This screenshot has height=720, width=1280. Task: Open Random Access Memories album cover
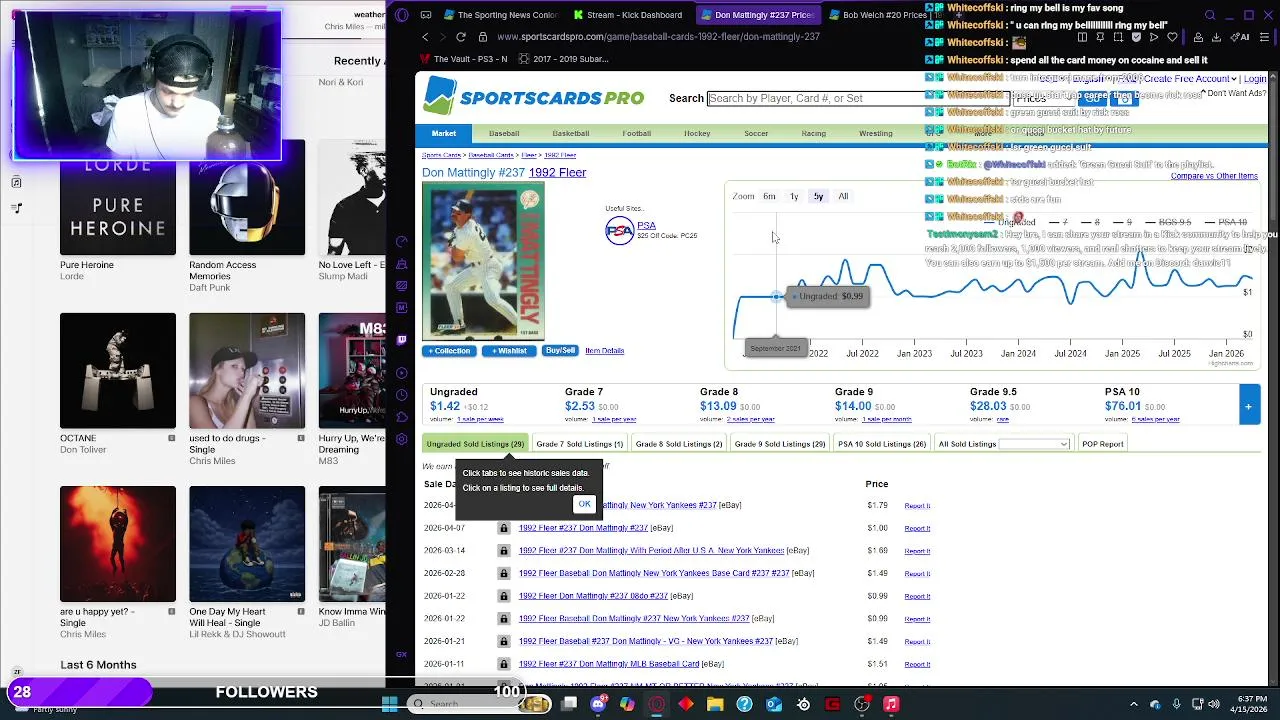click(247, 197)
